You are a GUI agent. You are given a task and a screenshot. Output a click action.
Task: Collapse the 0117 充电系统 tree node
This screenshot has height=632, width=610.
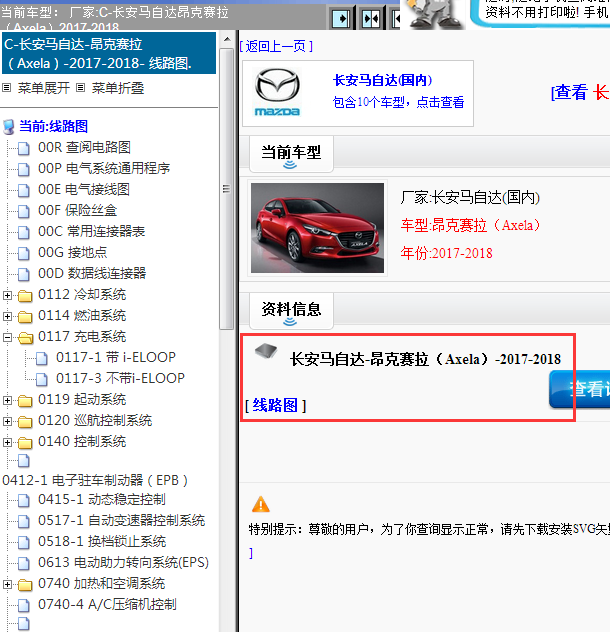click(7, 337)
